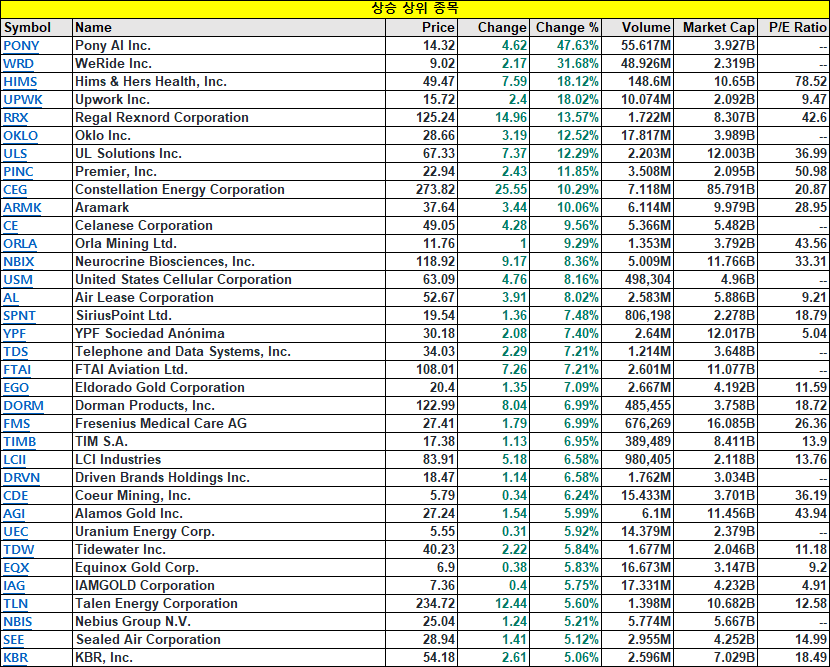This screenshot has height=667, width=830.
Task: Open the AGI ticker link
Action: pos(14,514)
